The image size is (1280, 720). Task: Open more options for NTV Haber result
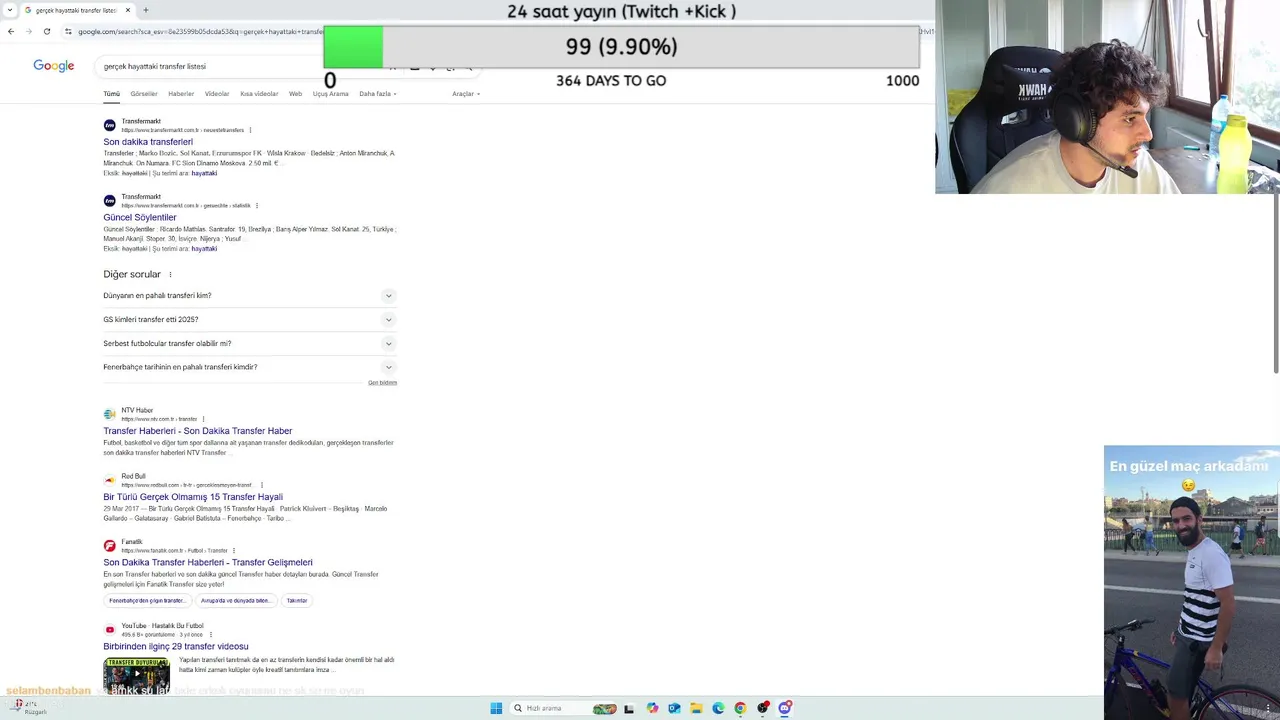coord(203,419)
